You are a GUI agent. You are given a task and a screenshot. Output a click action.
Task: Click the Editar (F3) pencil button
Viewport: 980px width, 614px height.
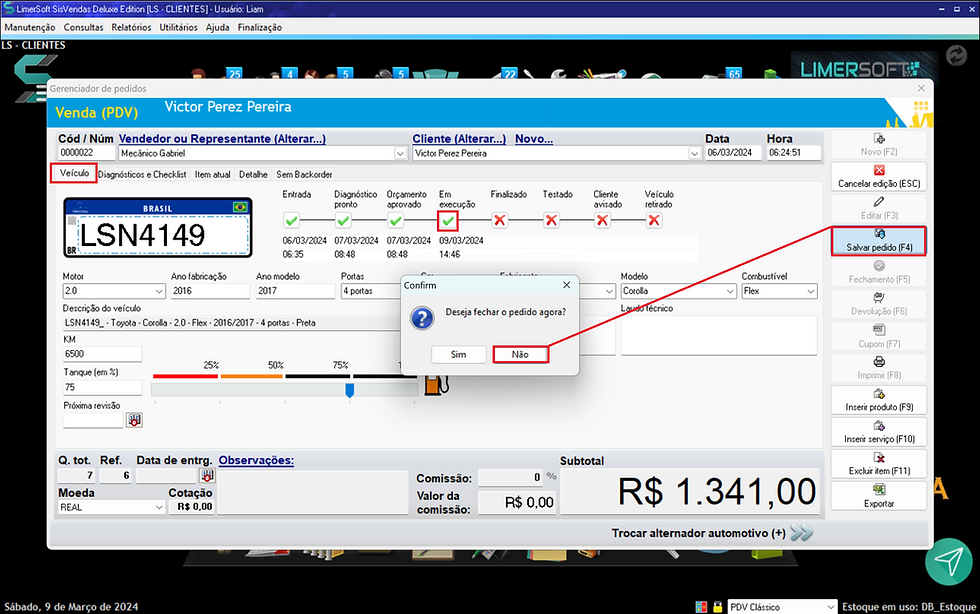[x=878, y=208]
